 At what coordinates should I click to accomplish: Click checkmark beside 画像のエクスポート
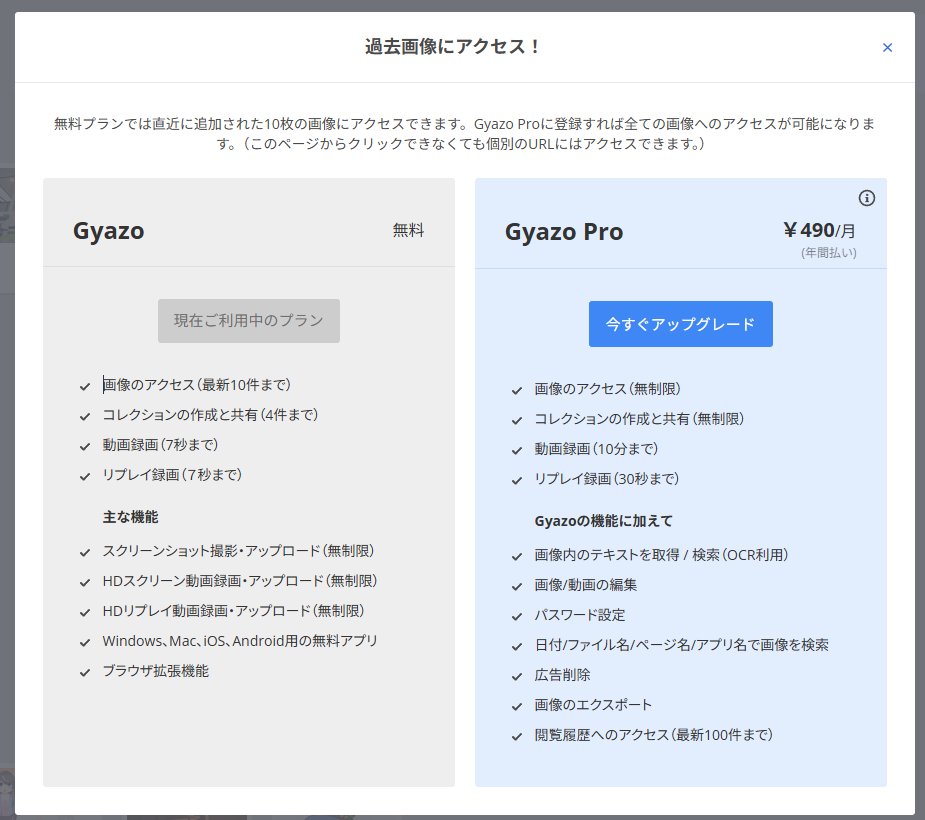pos(517,707)
